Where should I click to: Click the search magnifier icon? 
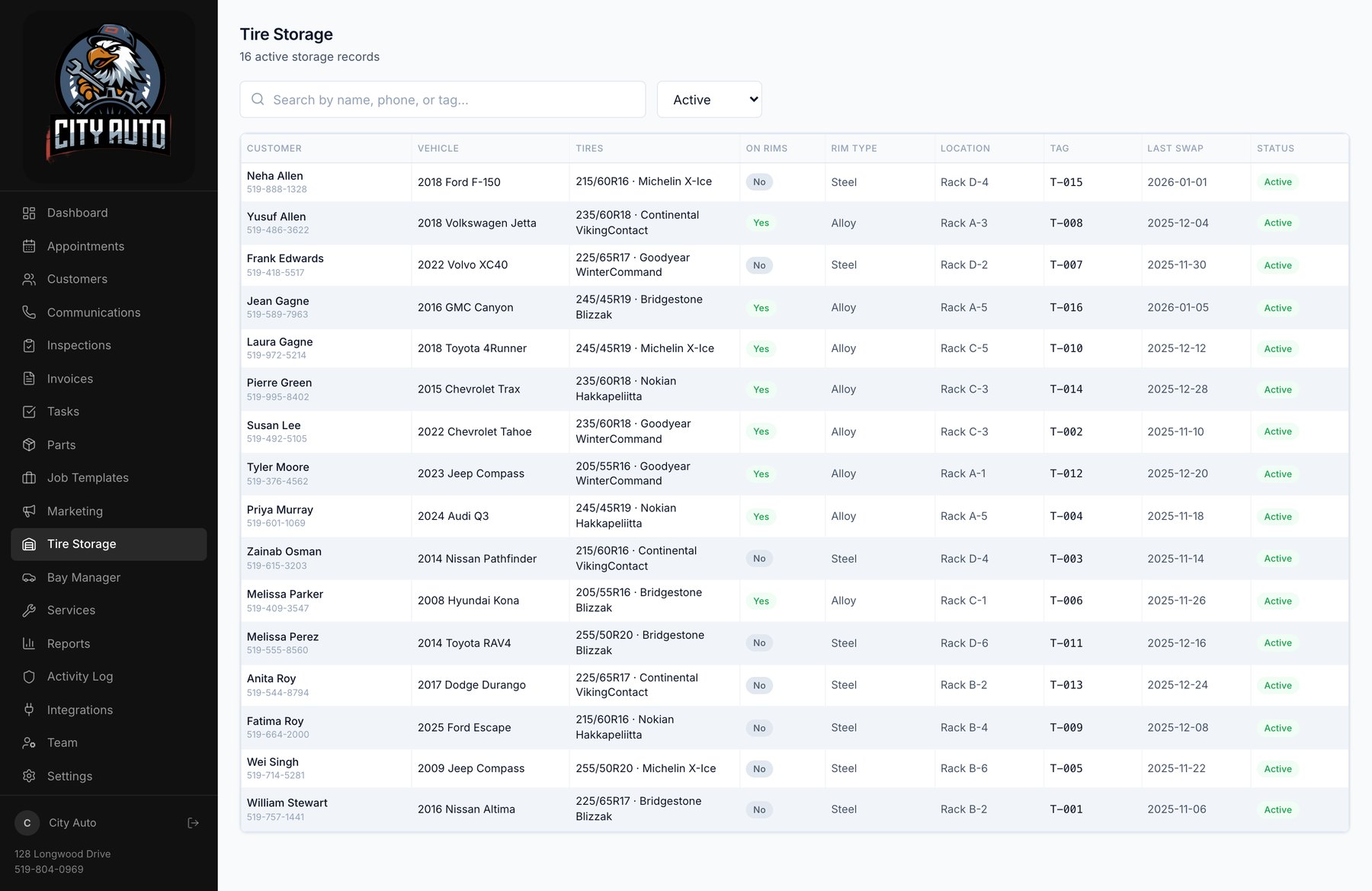click(258, 99)
